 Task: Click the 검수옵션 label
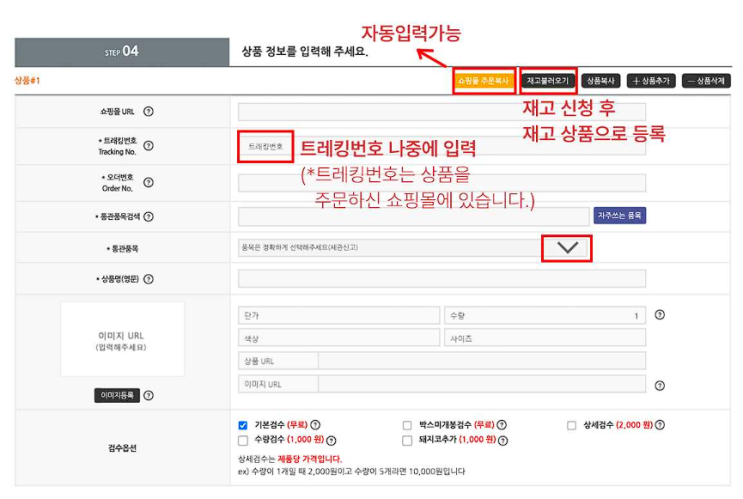[x=122, y=448]
